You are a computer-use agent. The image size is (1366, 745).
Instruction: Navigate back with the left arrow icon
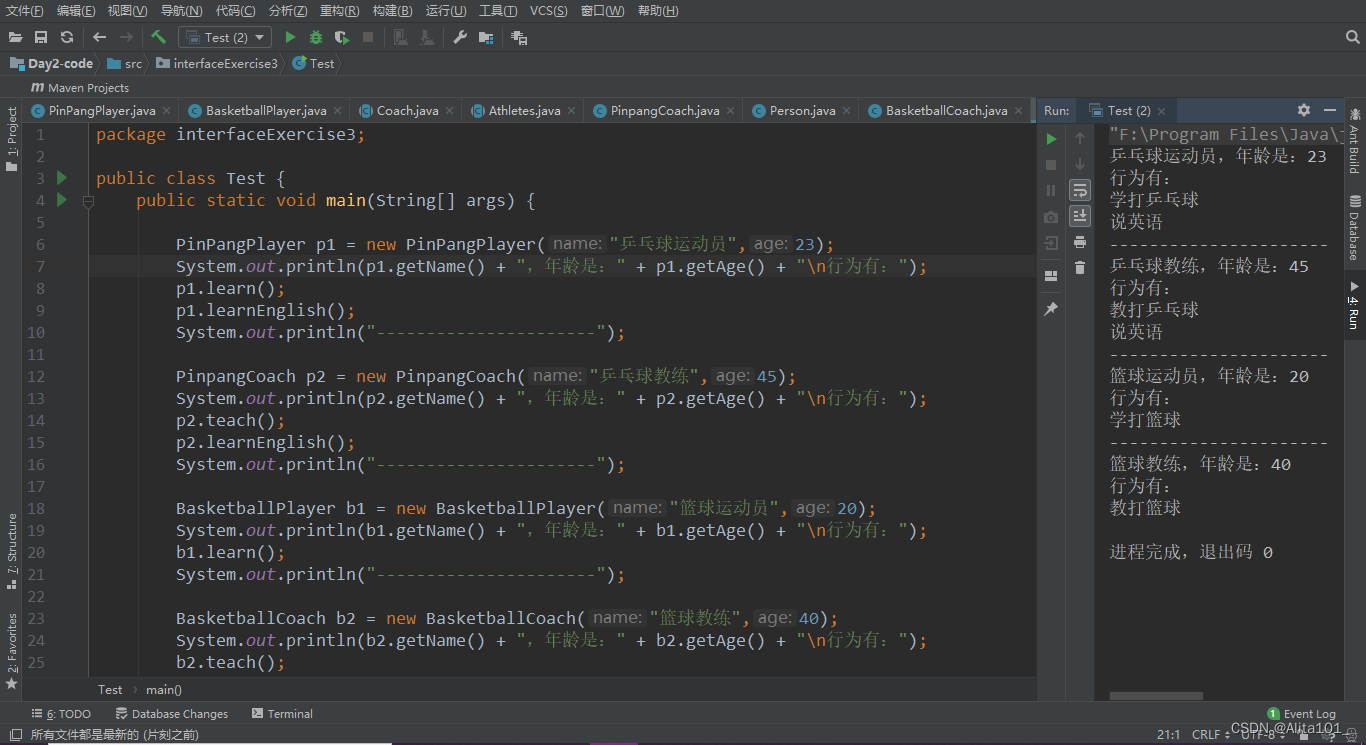[99, 37]
